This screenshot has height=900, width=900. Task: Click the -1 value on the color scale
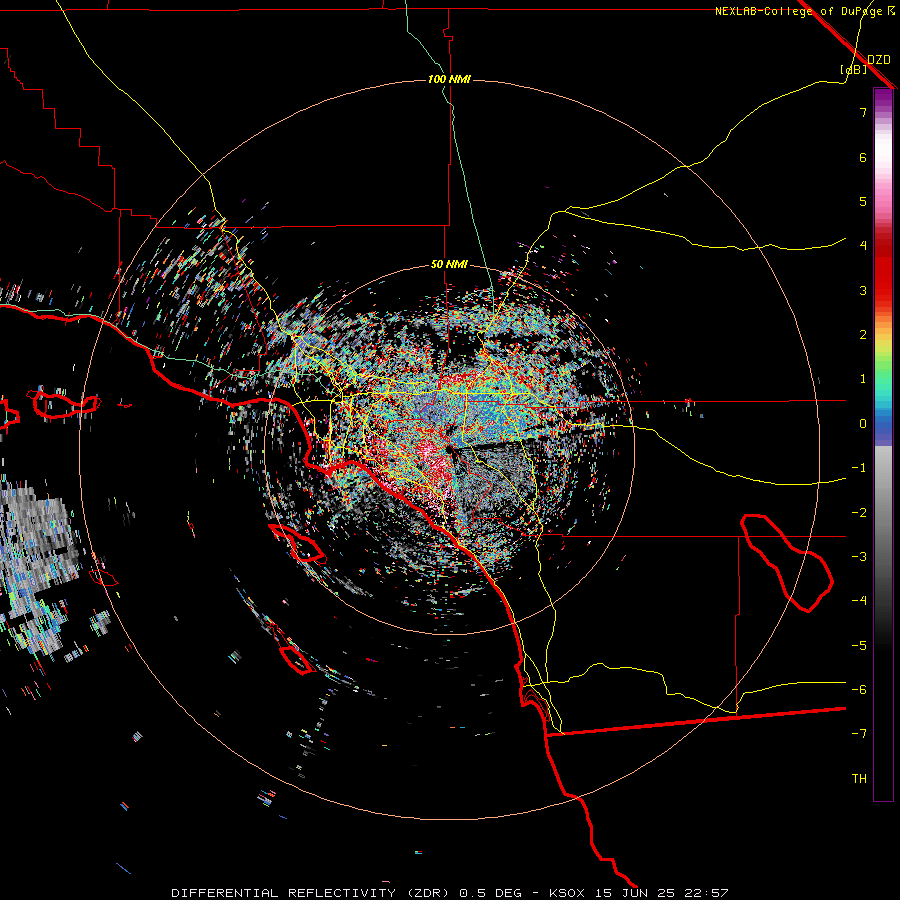[x=859, y=468]
